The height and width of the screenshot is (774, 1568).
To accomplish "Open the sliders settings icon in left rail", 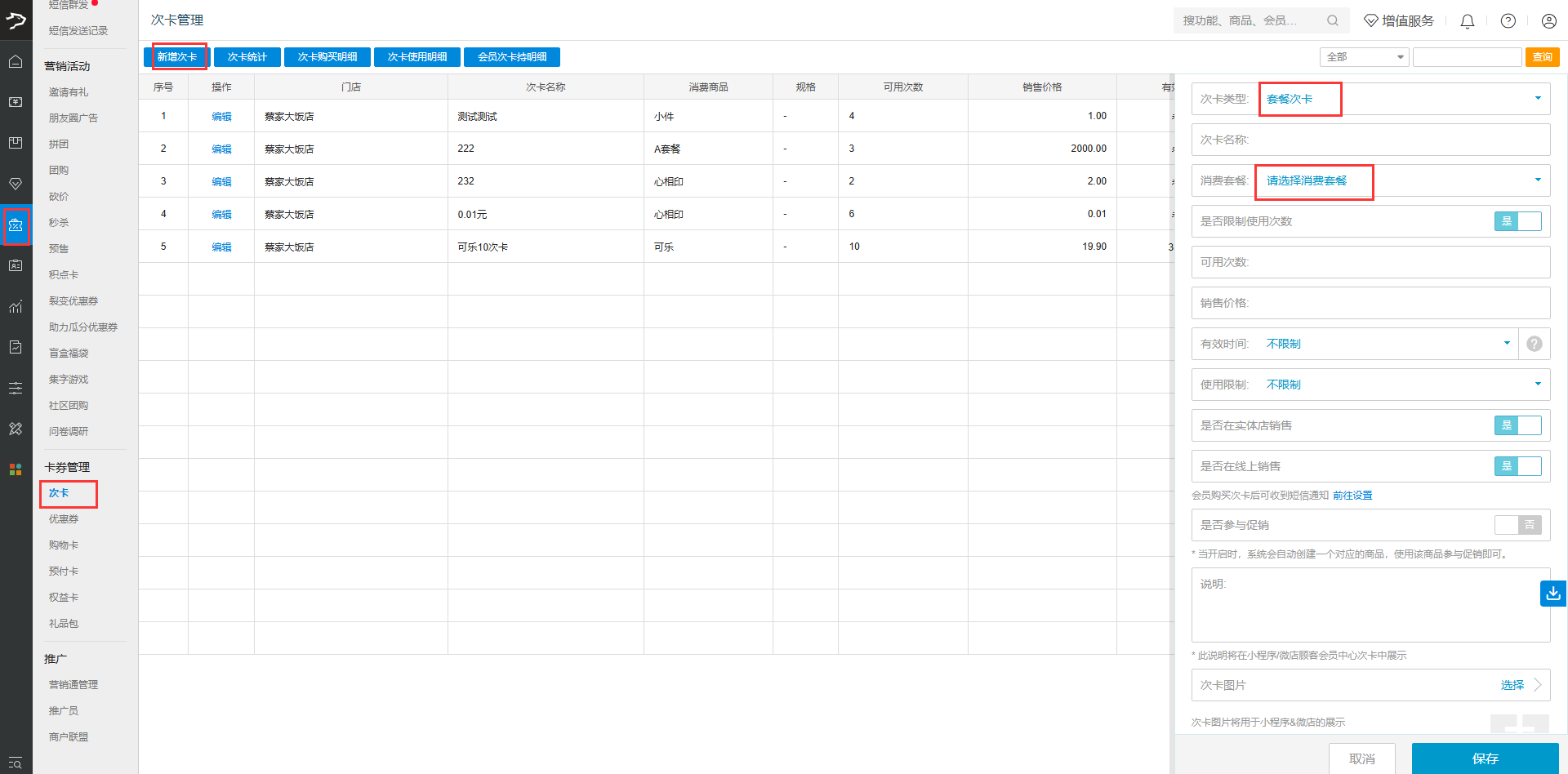I will 16,388.
